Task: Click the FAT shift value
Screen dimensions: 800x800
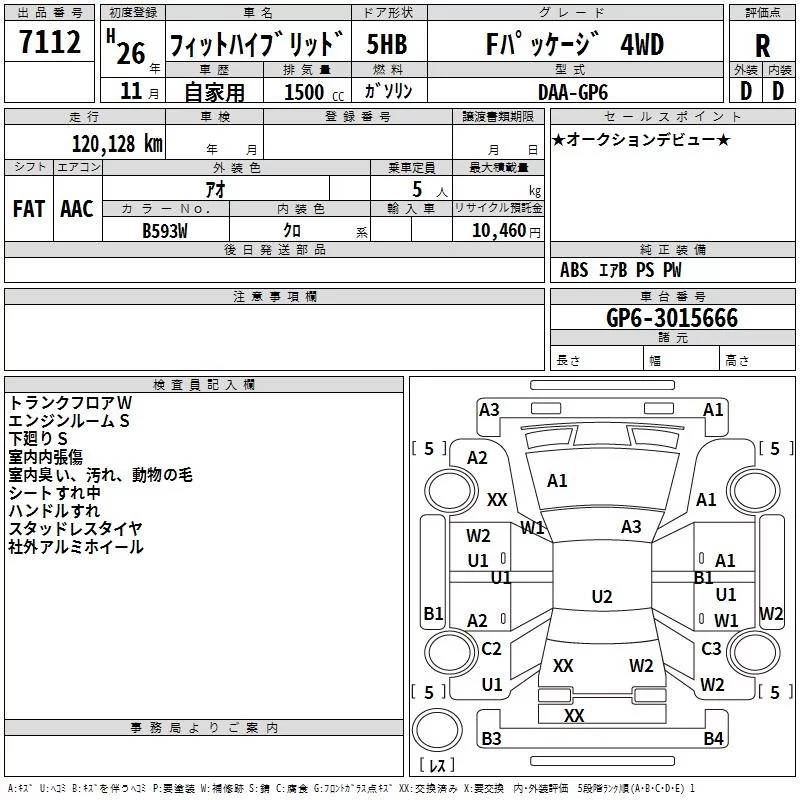Action: [x=29, y=209]
